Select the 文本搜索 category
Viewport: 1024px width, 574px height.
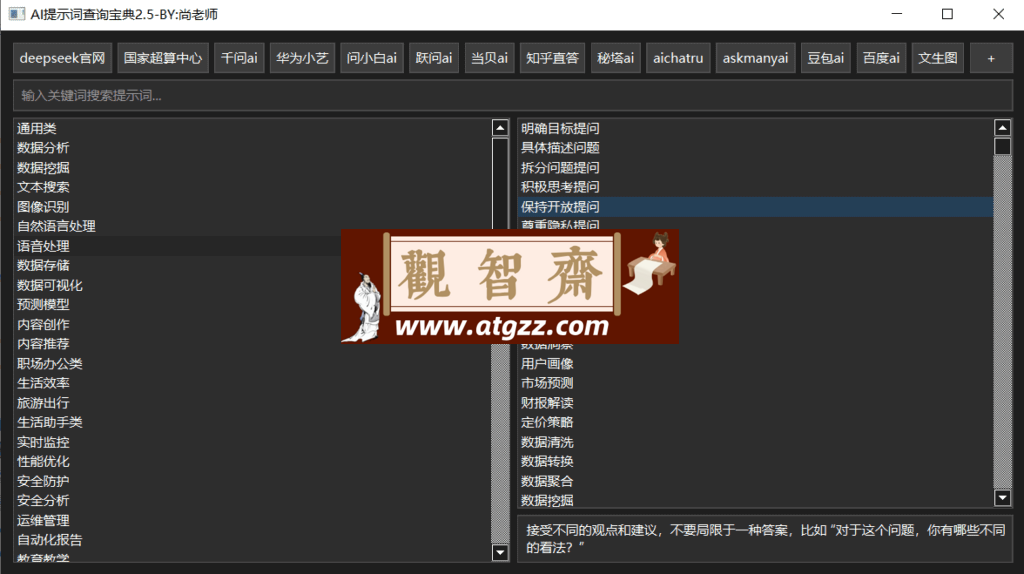click(252, 187)
